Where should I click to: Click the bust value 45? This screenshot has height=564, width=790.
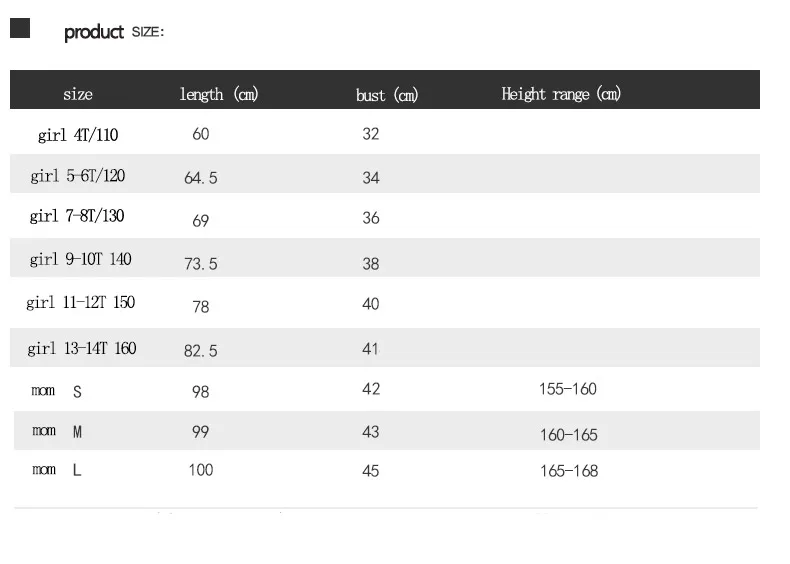click(371, 471)
